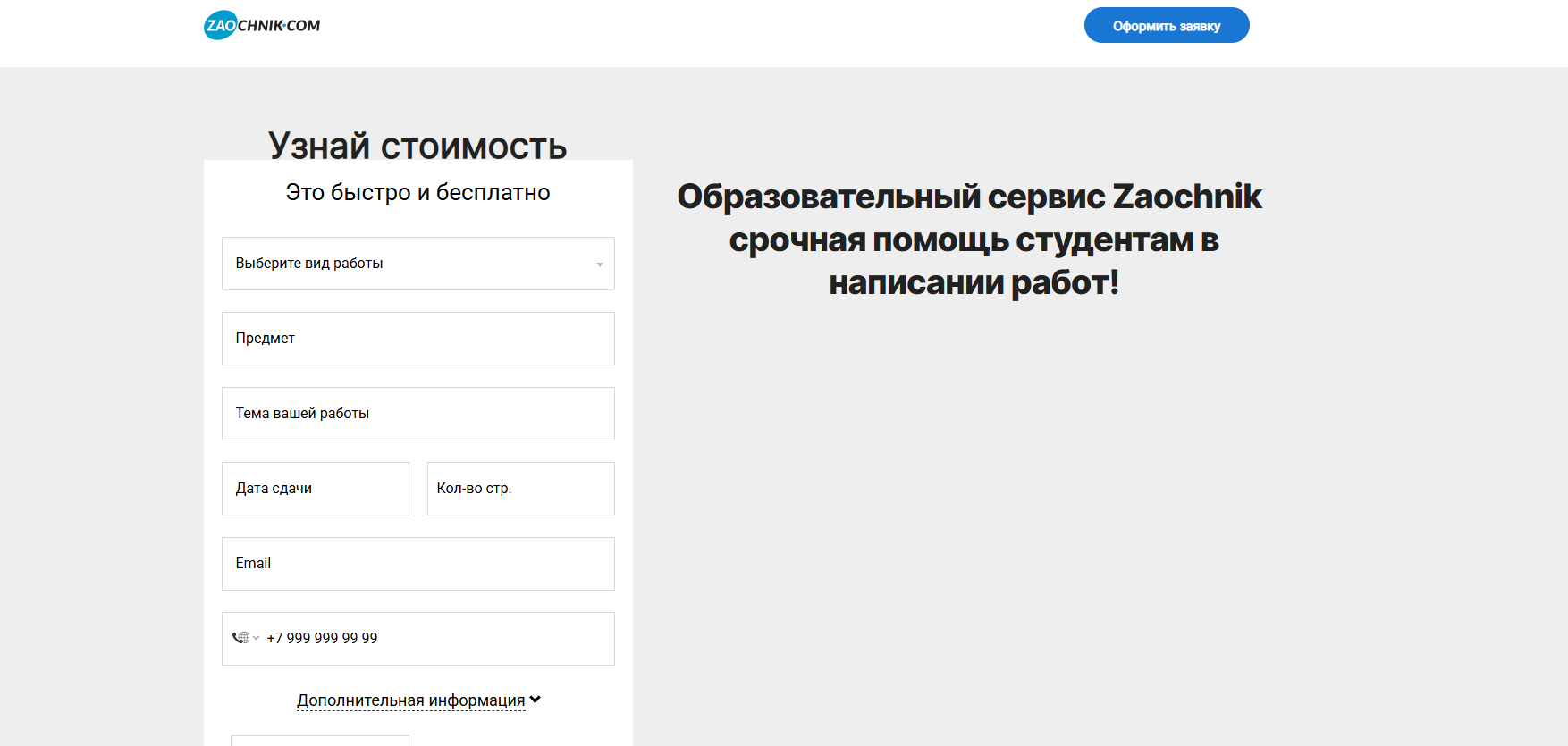This screenshot has height=746, width=1568.
Task: Click the CHNIK·COM text in the logo
Action: coord(279,26)
